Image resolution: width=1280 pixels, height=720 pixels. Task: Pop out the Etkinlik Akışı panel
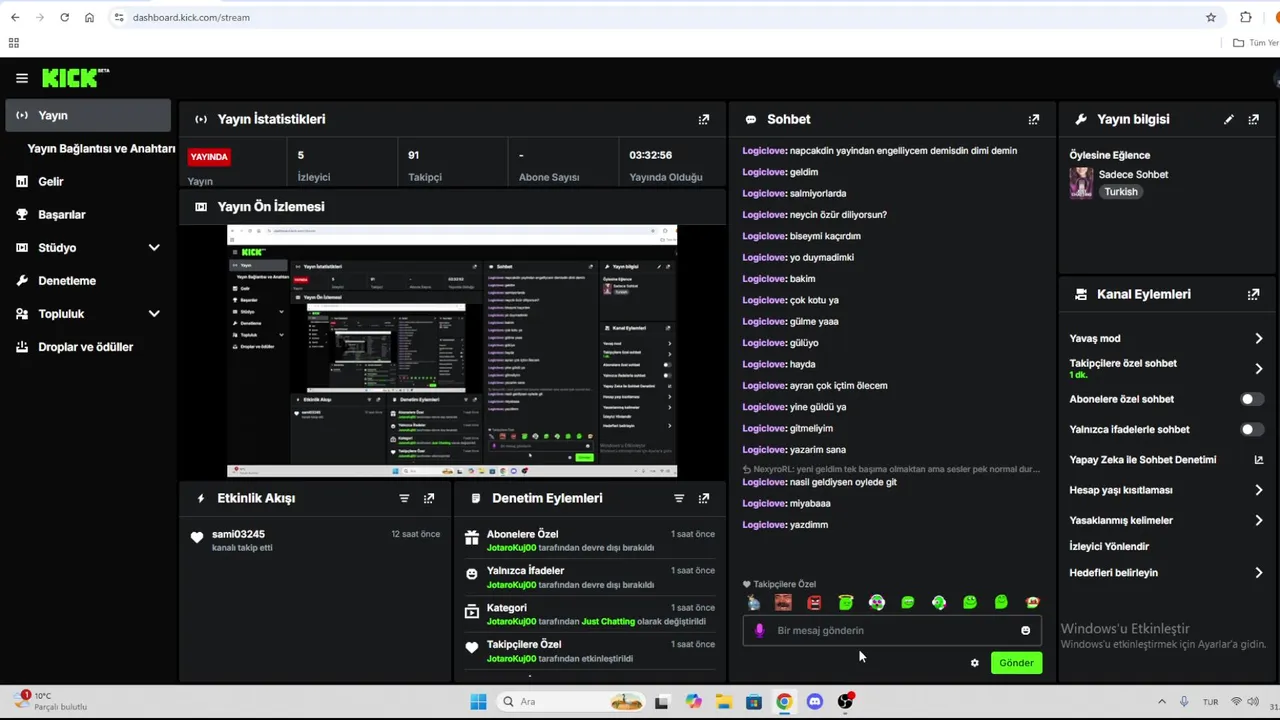(x=429, y=498)
